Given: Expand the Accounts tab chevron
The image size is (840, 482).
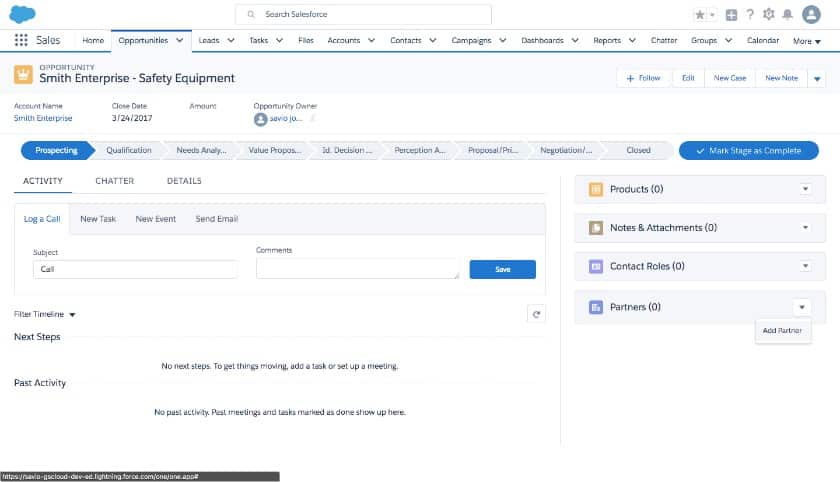Looking at the screenshot, I should pos(371,40).
